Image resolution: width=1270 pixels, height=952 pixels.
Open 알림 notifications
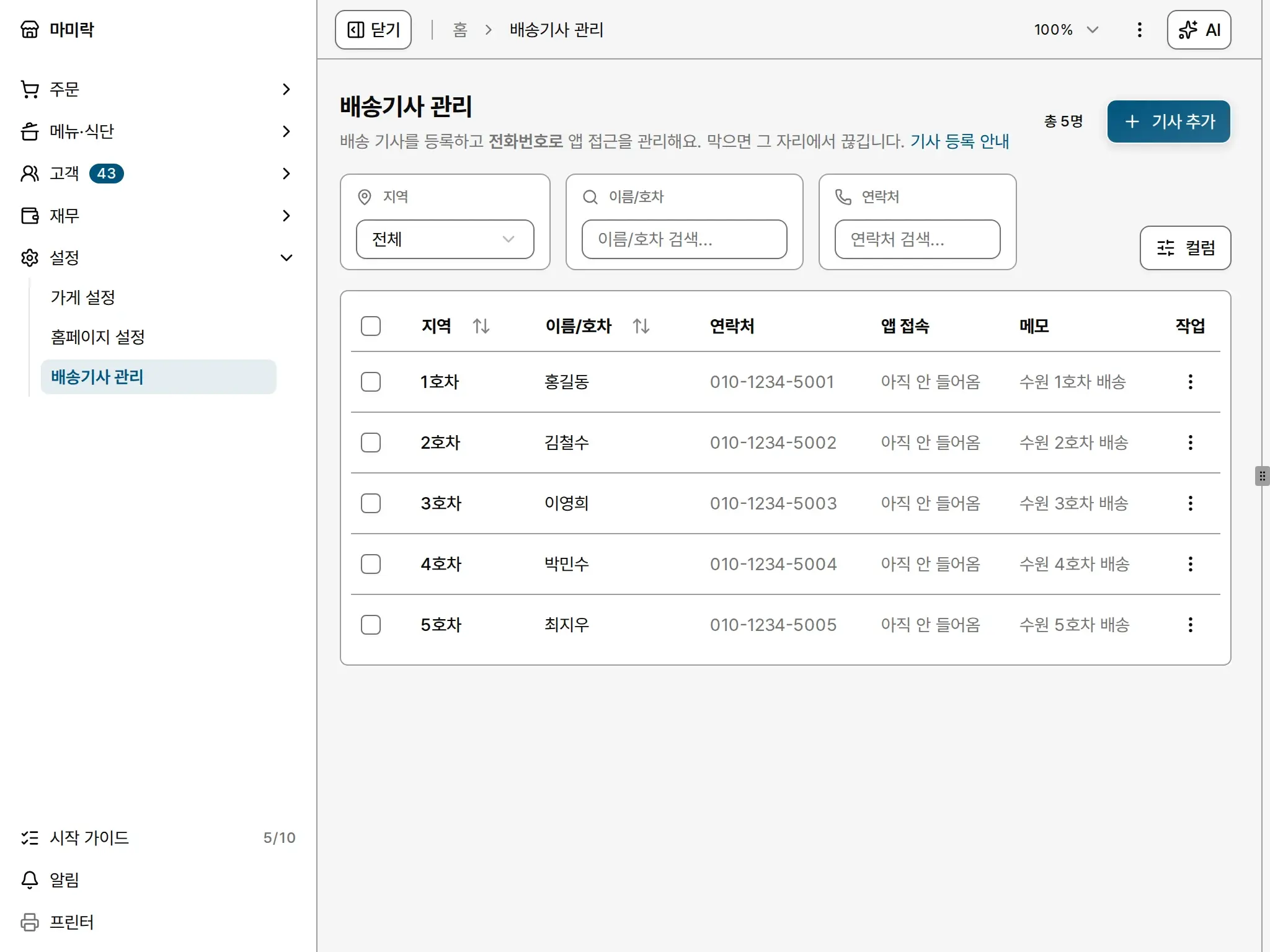158,880
